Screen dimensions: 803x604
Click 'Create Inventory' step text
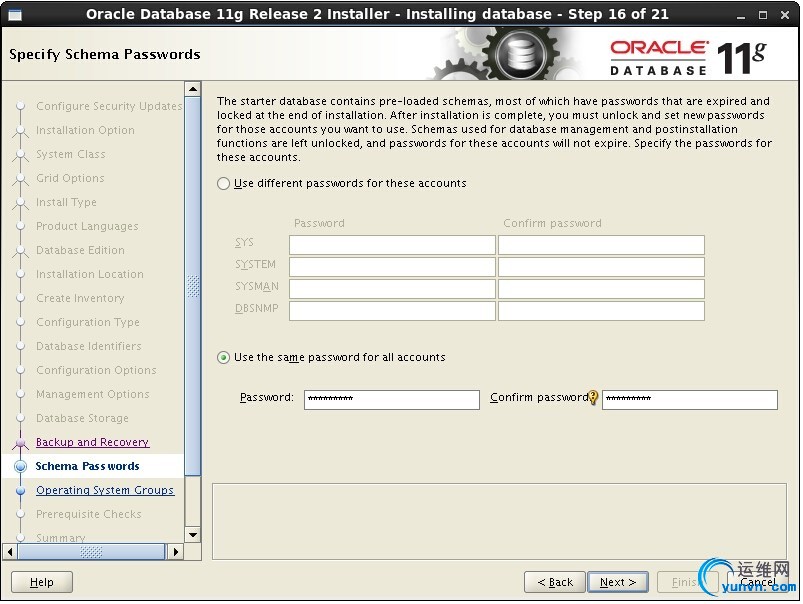80,298
